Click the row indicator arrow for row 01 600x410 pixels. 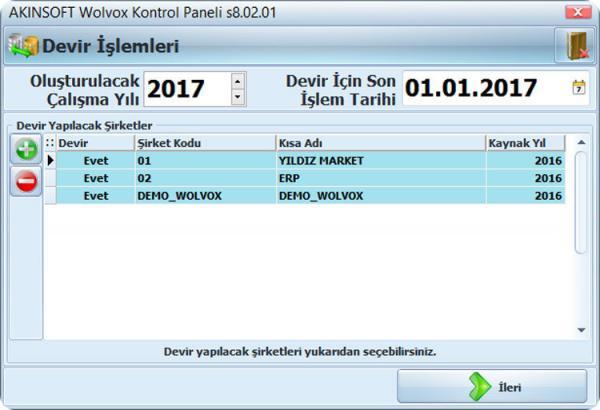(x=50, y=160)
